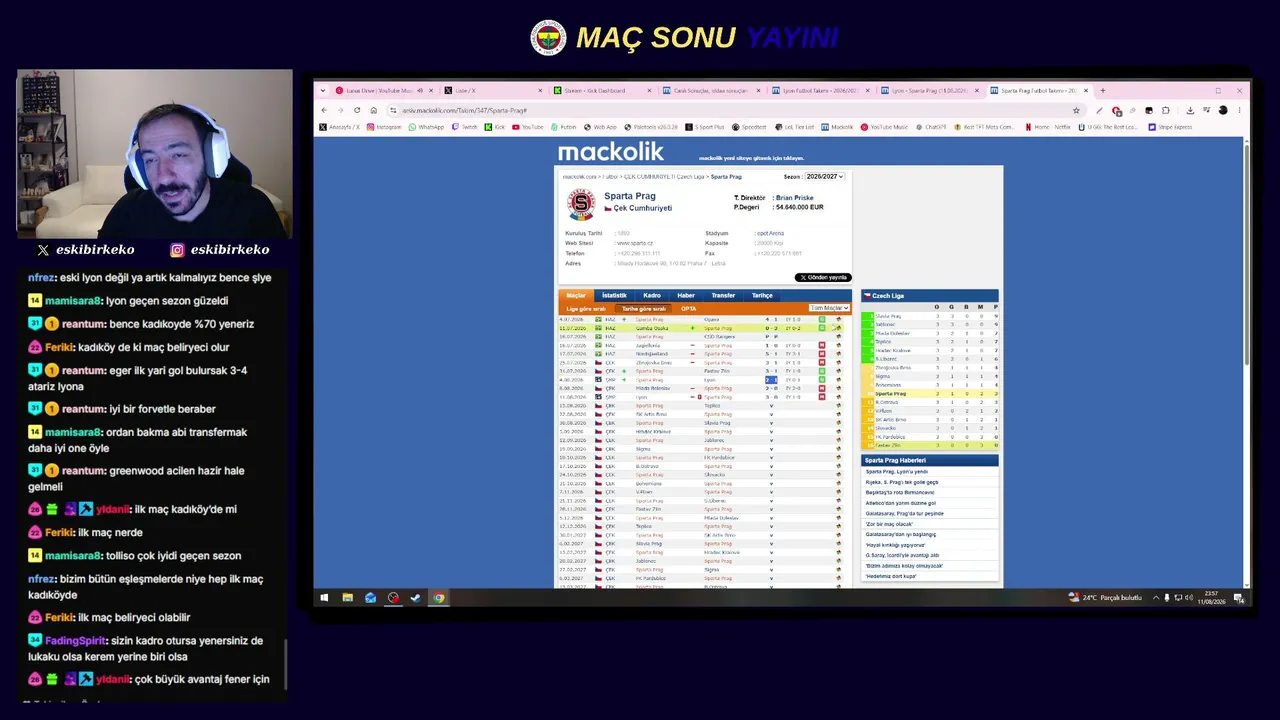Show hidden system tray icons
The height and width of the screenshot is (720, 1280).
click(x=1156, y=598)
